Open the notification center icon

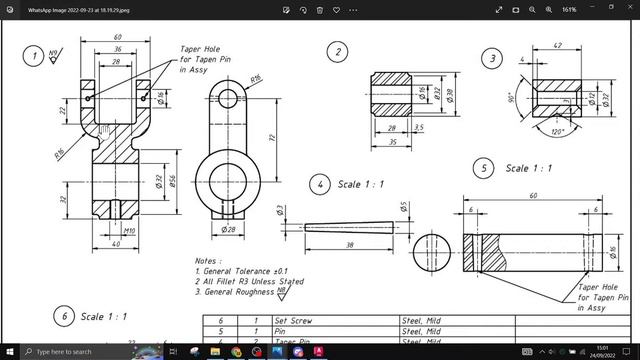(627, 351)
